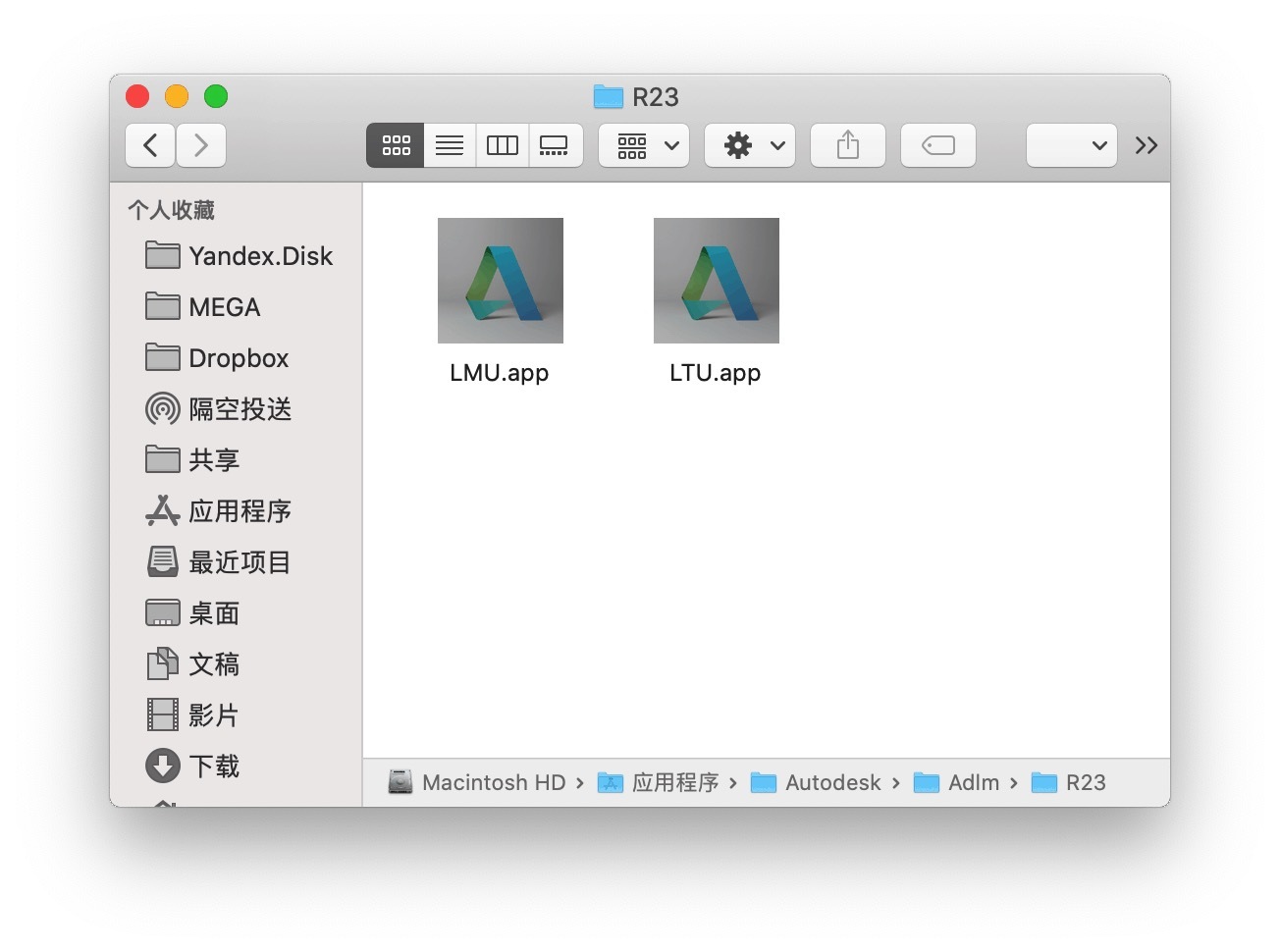Viewport: 1280px width, 952px height.
Task: Click Autodesk in the path bar
Action: click(x=832, y=782)
